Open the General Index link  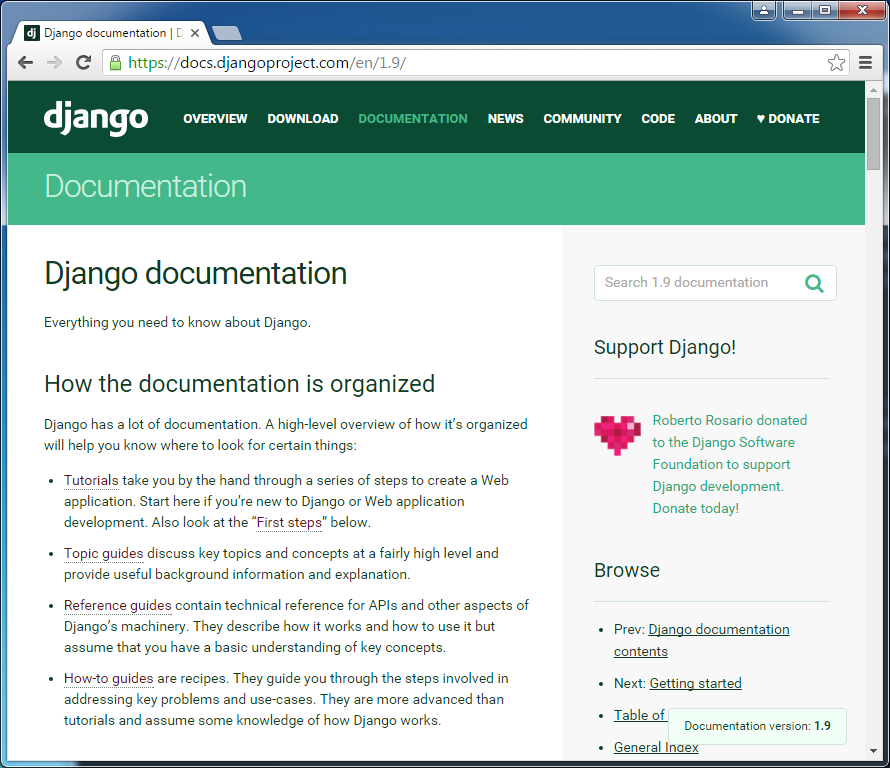tap(656, 748)
